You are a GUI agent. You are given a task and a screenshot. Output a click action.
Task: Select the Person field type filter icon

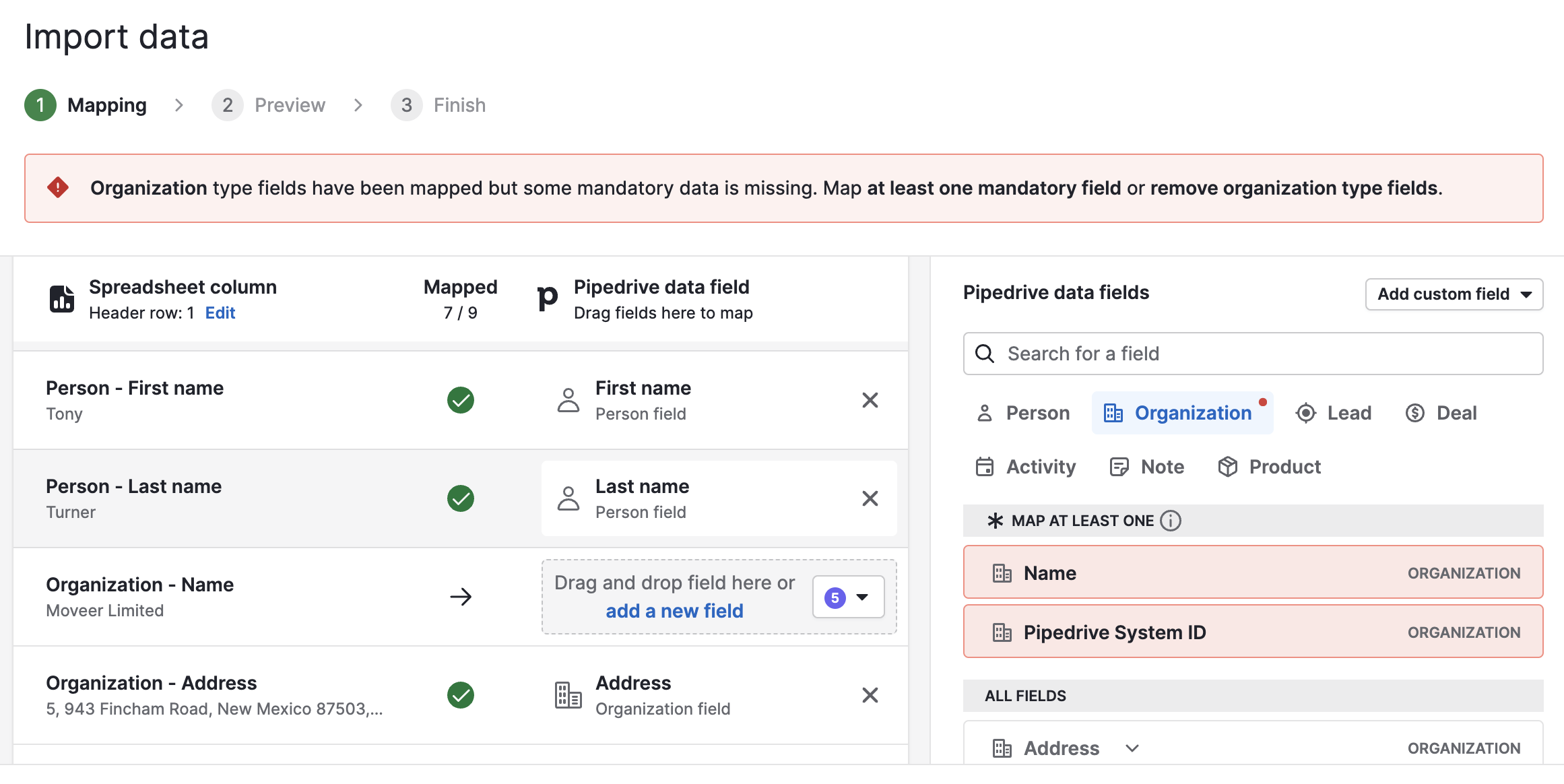coord(985,412)
